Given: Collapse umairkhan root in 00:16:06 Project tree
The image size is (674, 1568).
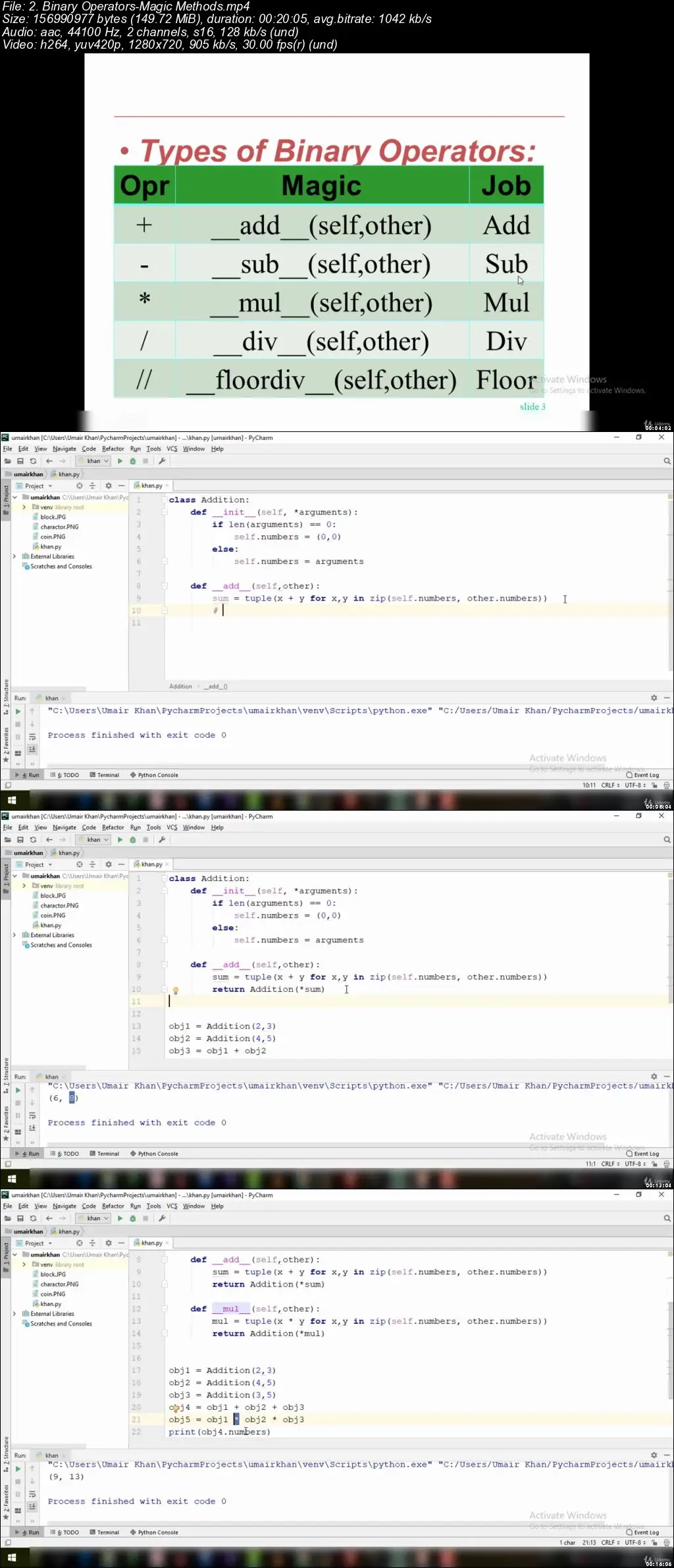Looking at the screenshot, I should tap(15, 1255).
